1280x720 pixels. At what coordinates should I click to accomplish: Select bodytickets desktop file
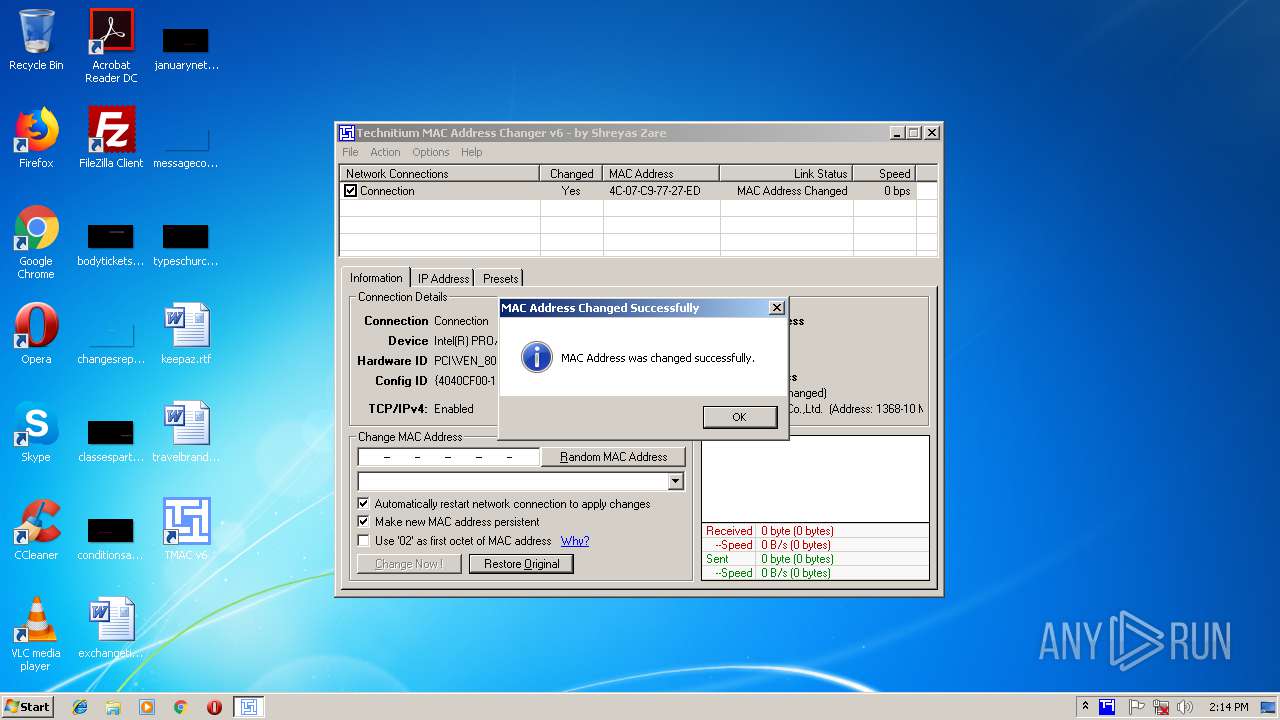[x=111, y=245]
